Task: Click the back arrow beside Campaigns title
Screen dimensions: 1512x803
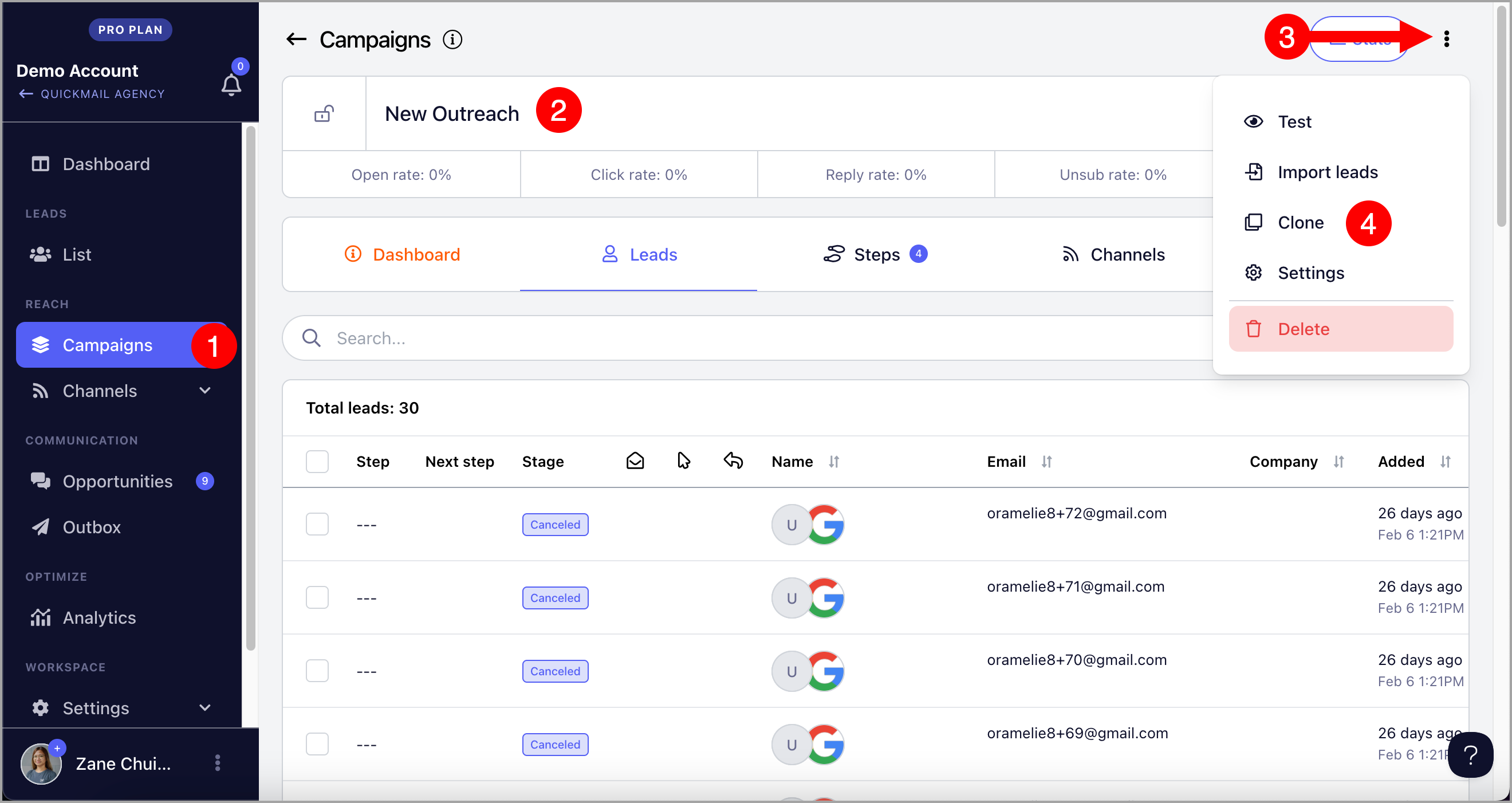Action: pyautogui.click(x=297, y=40)
